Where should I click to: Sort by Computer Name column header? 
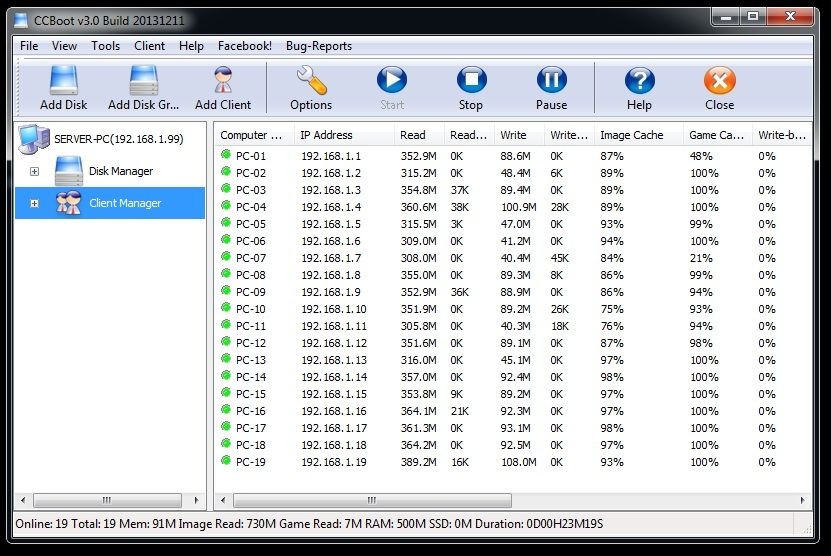(255, 135)
